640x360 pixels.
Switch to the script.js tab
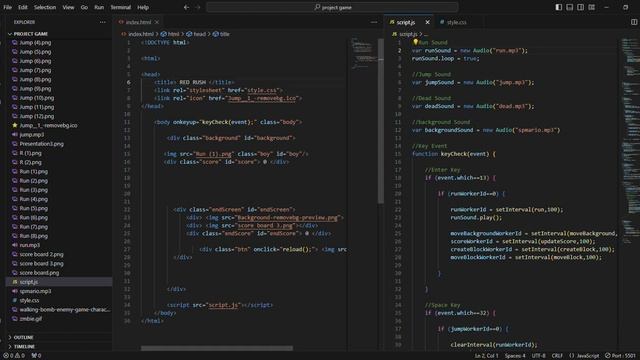[x=405, y=22]
